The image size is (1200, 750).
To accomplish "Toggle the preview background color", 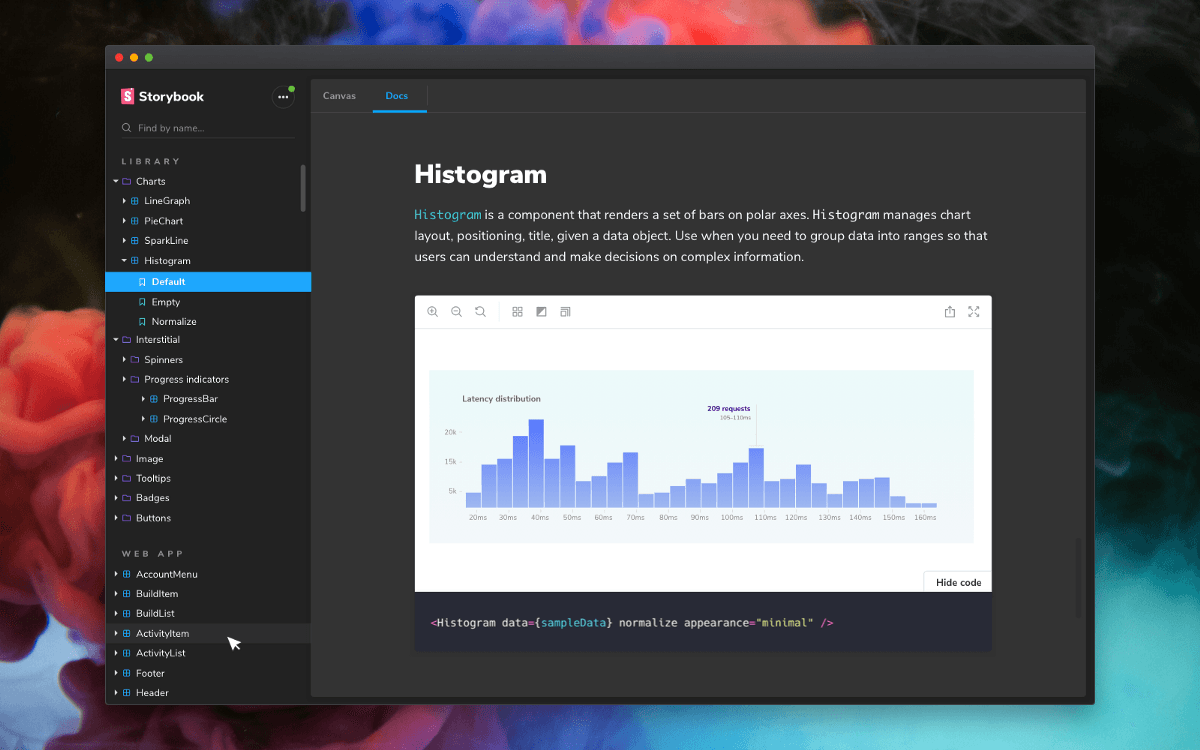I will (541, 312).
